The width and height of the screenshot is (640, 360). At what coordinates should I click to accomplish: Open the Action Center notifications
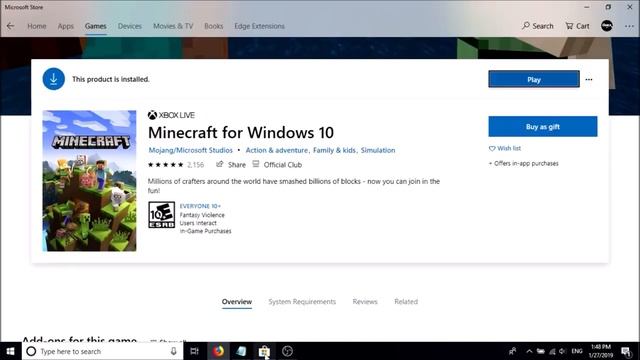[x=627, y=351]
